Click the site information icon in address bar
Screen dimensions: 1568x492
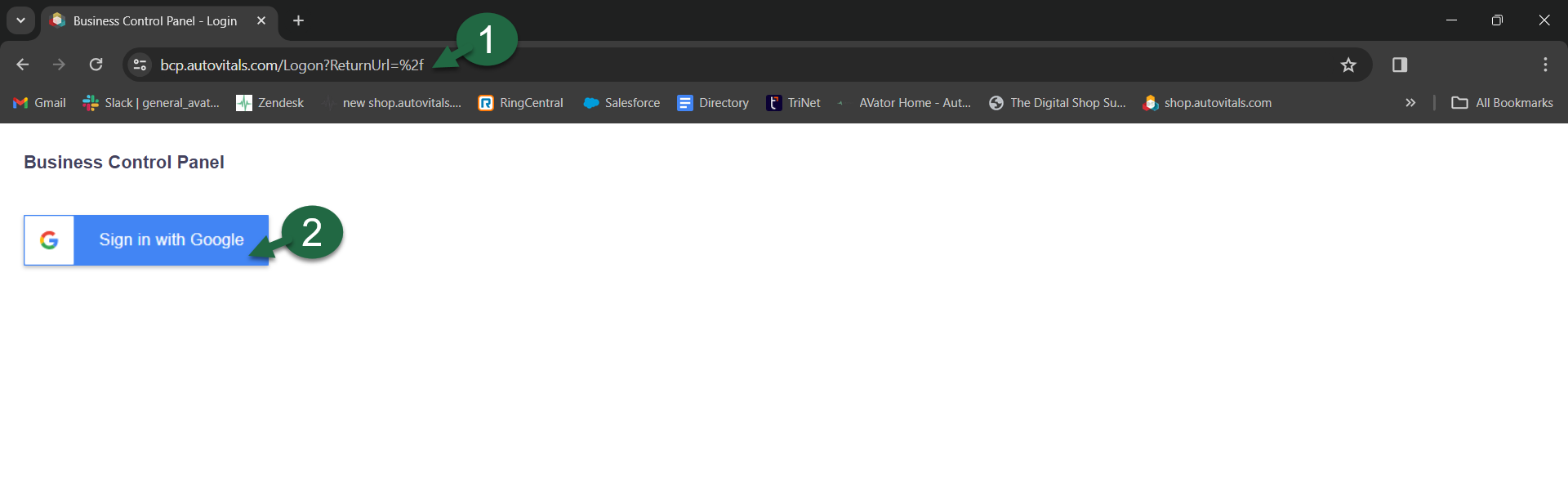(x=140, y=65)
